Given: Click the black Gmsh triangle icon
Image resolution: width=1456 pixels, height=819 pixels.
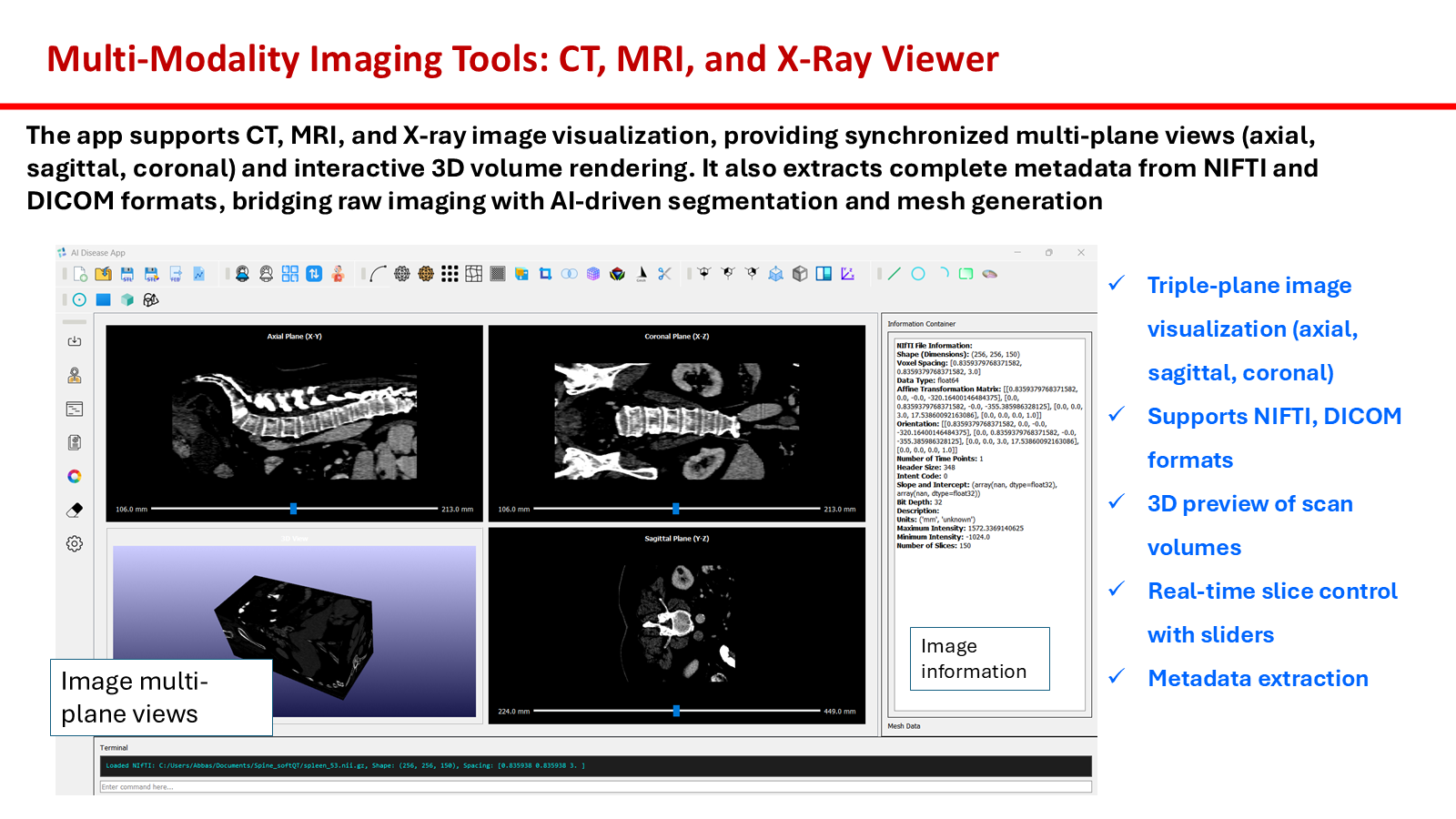Looking at the screenshot, I should point(642,274).
